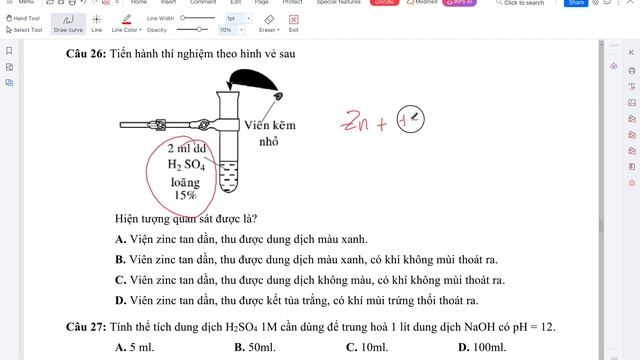
Task: Click the print icon in quick toolbar
Action: pos(72,2)
